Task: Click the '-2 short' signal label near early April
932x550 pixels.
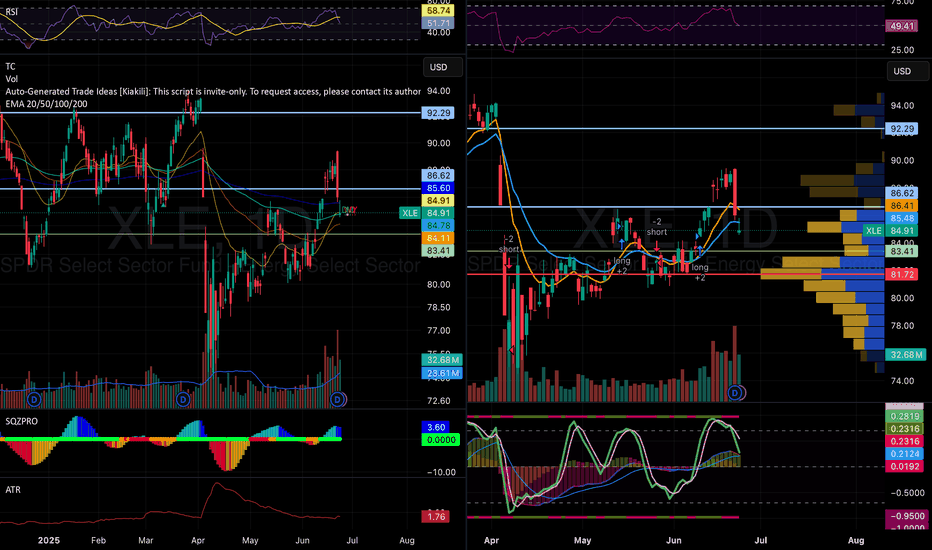Action: click(x=508, y=244)
